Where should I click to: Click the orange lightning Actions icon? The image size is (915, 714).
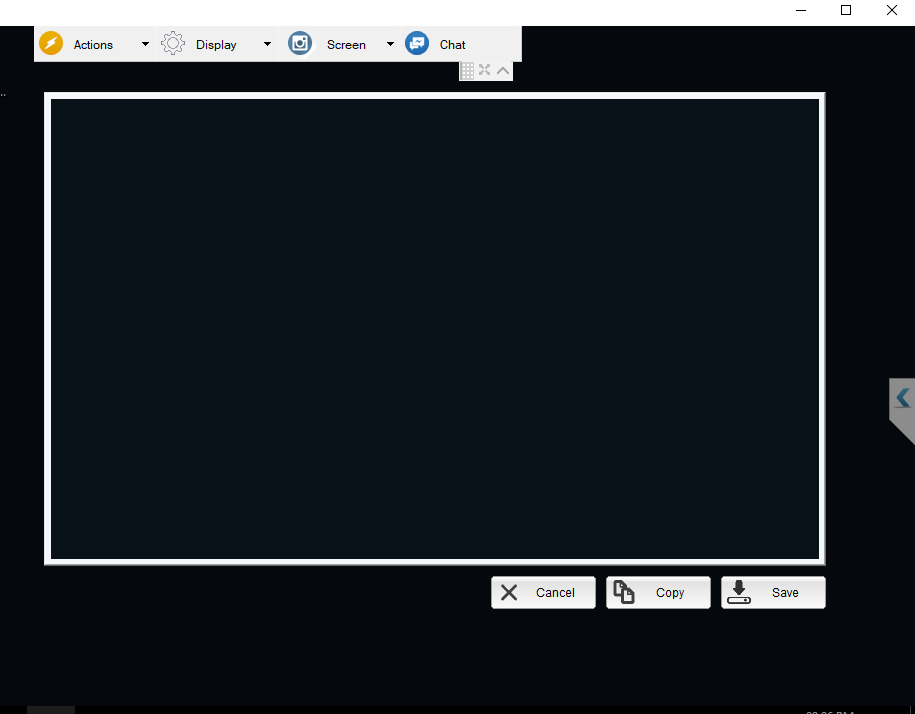pos(51,44)
